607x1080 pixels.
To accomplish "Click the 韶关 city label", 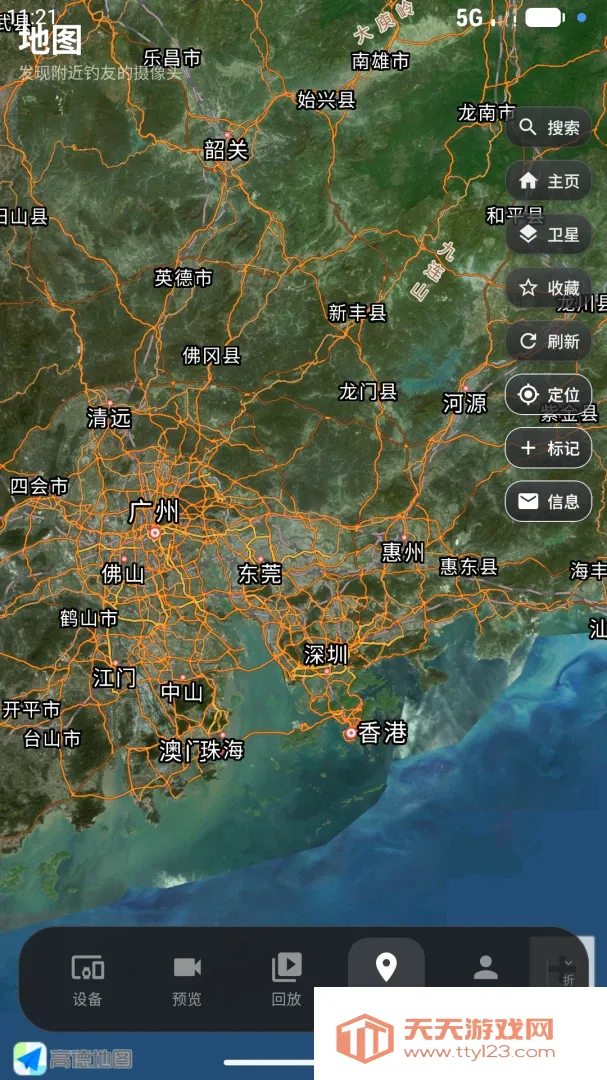I will [226, 149].
